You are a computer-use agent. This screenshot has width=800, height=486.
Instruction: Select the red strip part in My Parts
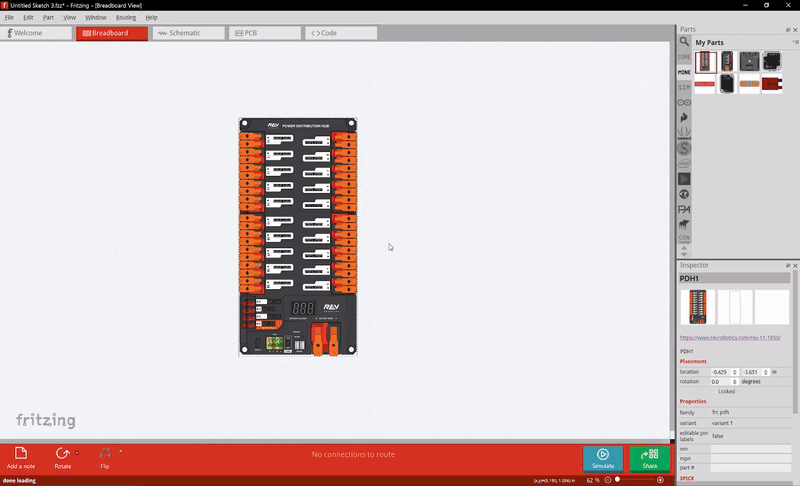[705, 84]
